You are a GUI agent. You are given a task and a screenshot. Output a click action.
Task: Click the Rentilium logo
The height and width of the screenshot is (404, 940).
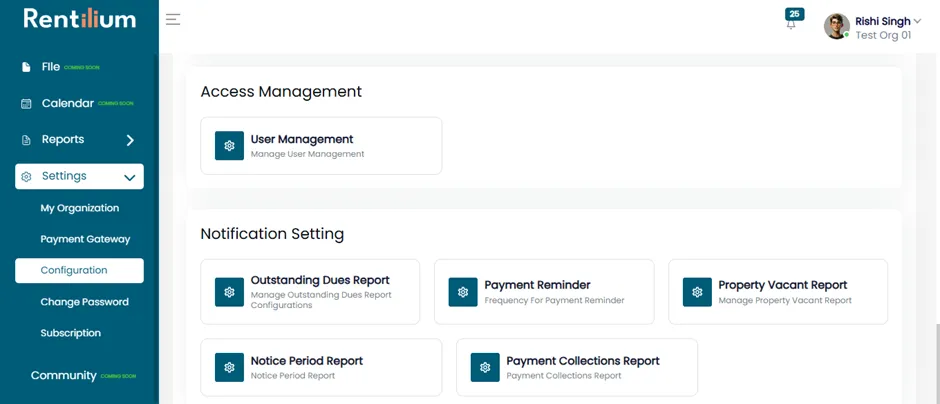point(80,19)
